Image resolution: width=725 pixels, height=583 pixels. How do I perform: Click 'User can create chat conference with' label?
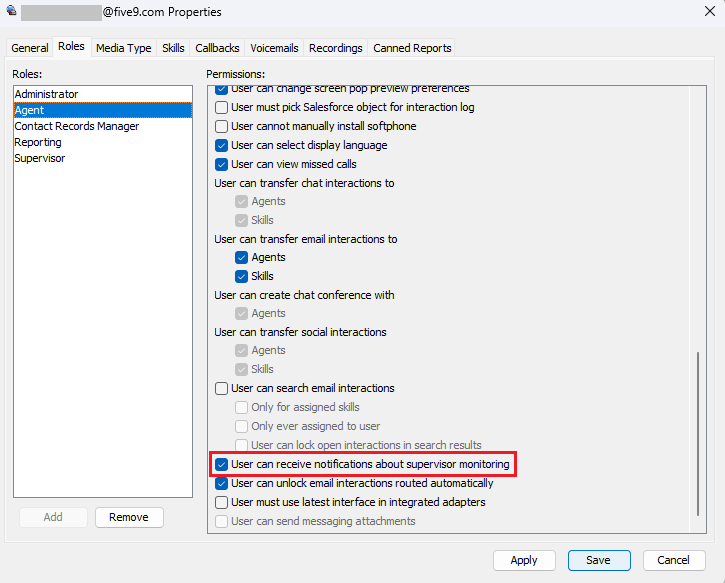[304, 295]
